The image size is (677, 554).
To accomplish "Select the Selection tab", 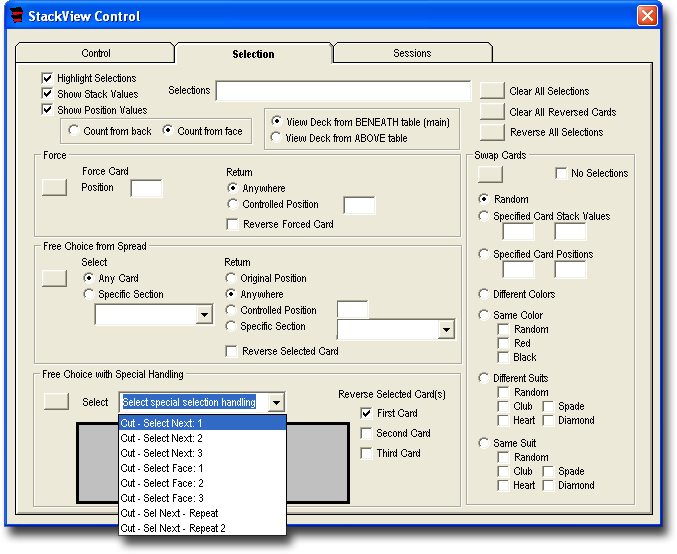I will pos(253,54).
